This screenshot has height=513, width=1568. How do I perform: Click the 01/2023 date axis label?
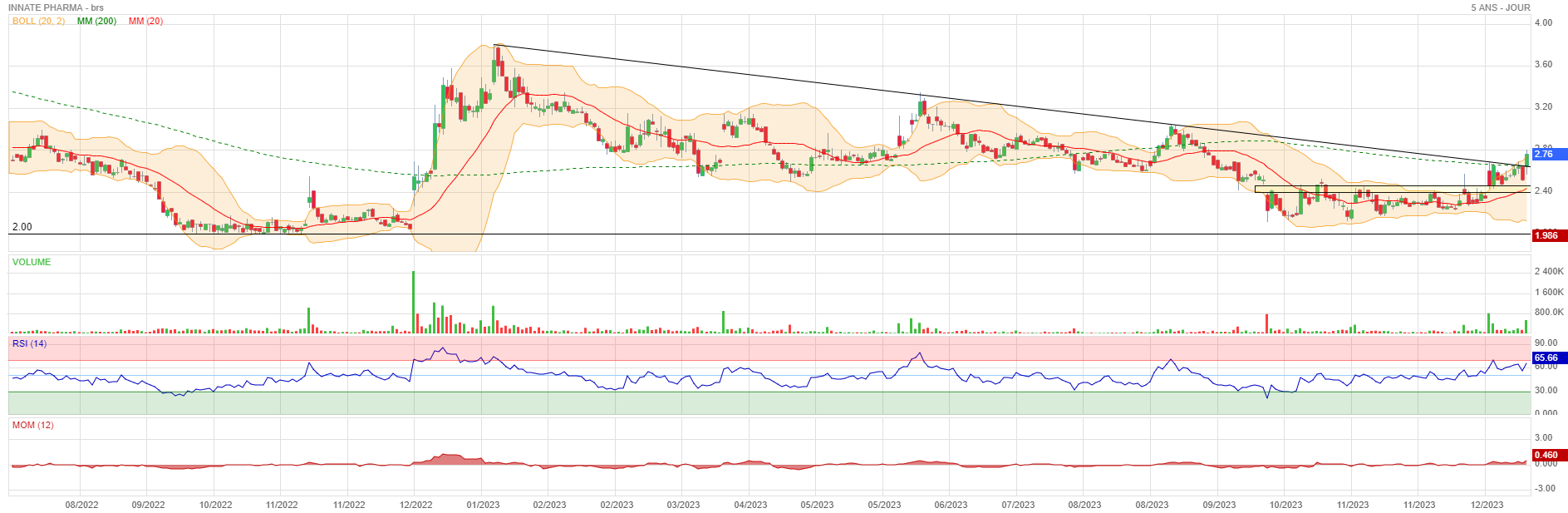[x=483, y=505]
